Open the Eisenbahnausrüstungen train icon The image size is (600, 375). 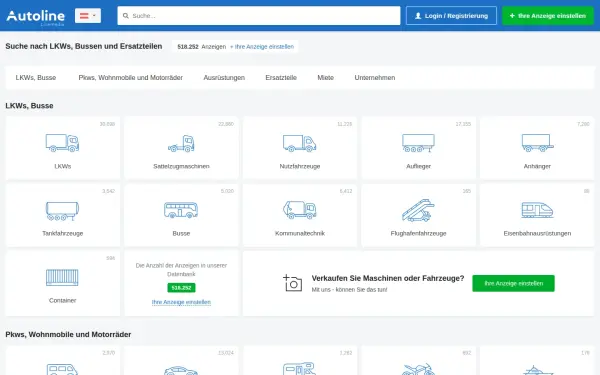point(537,210)
